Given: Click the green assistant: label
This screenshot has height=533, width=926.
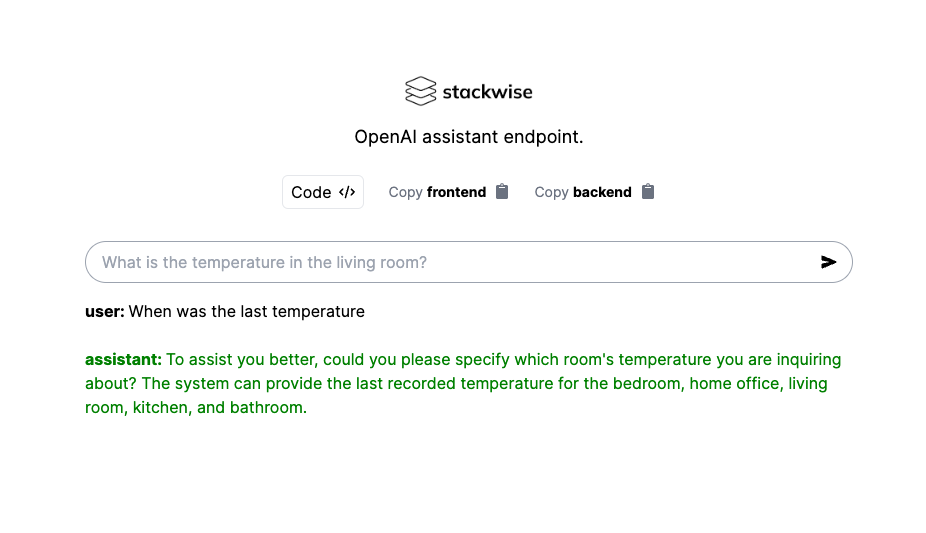Looking at the screenshot, I should pyautogui.click(x=123, y=359).
